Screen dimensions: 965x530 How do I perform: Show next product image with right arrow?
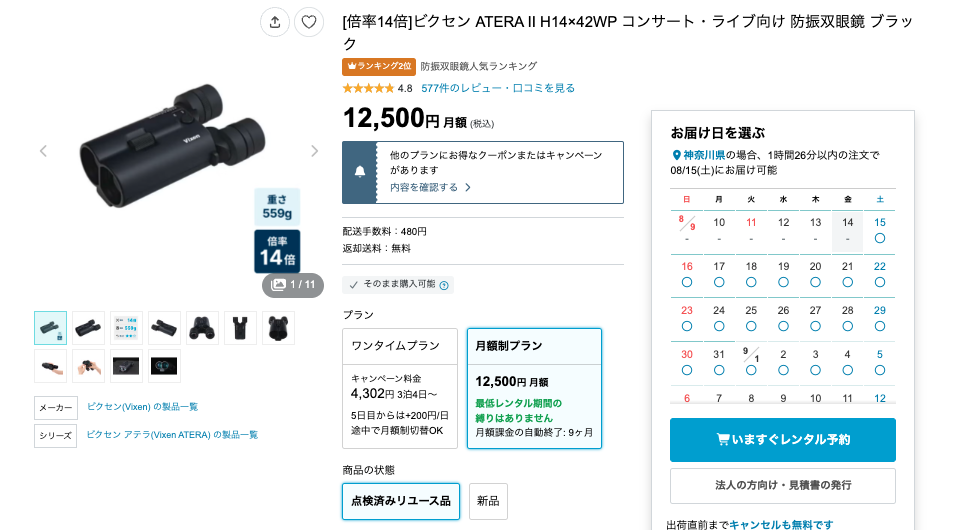[314, 151]
